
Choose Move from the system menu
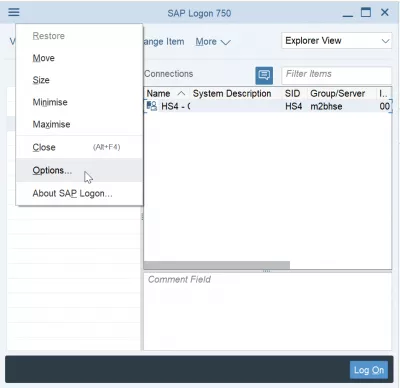click(79, 58)
